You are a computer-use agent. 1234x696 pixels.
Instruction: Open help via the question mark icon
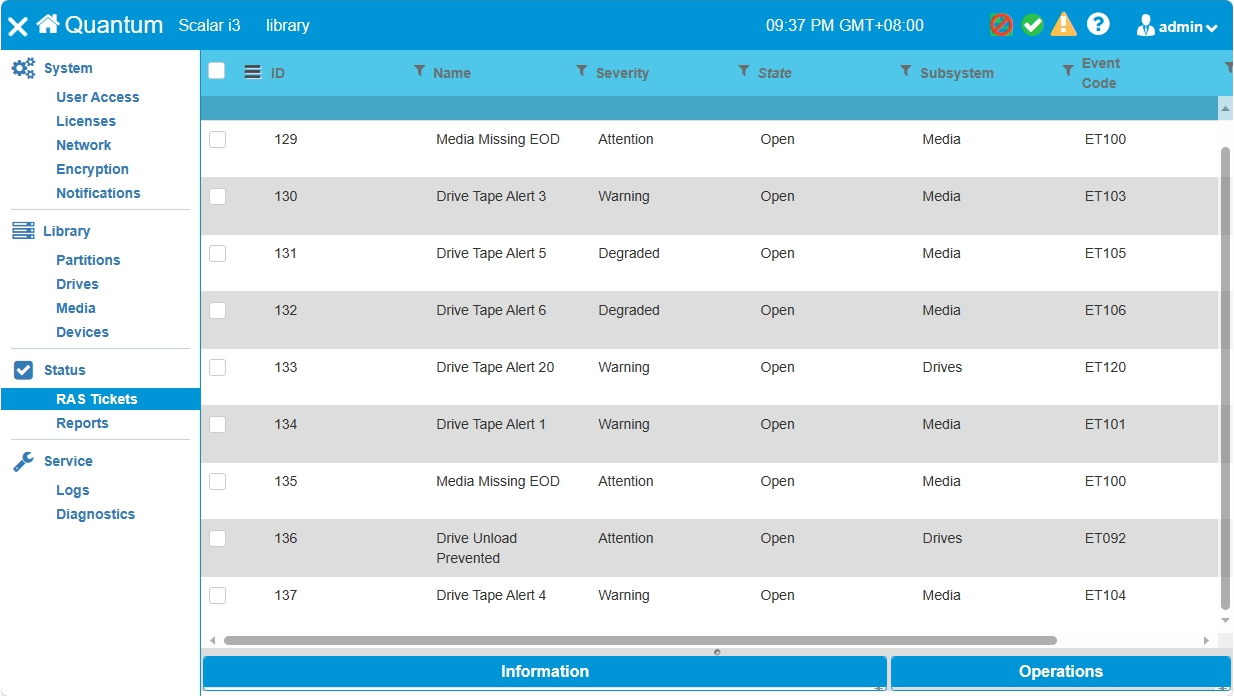pos(1098,25)
